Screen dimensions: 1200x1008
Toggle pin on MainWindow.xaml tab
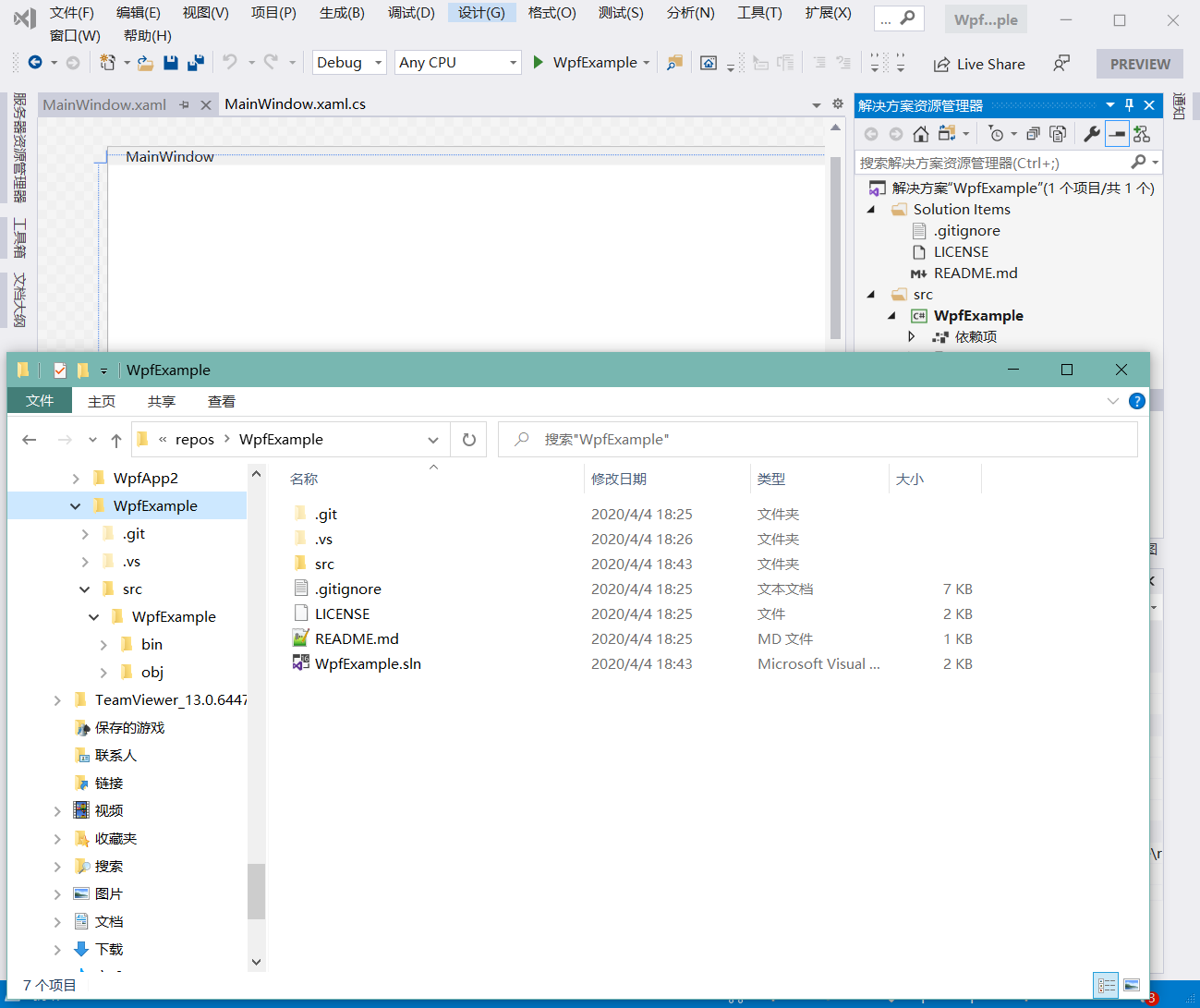tap(184, 105)
